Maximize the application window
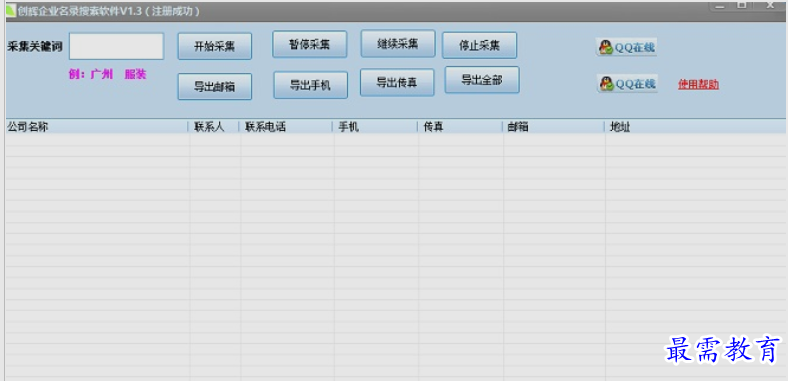This screenshot has height=381, width=788. pos(742,5)
